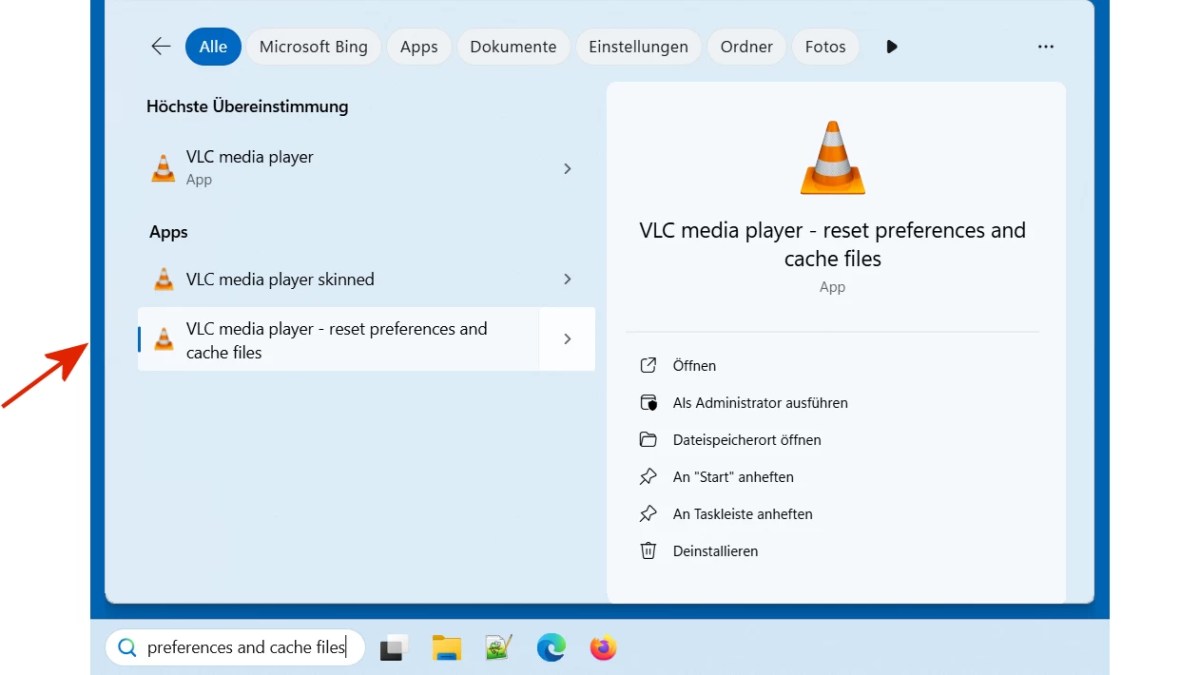Choose the Einstellungen filter tab
Screen dimensions: 1200x675
(x=638, y=46)
